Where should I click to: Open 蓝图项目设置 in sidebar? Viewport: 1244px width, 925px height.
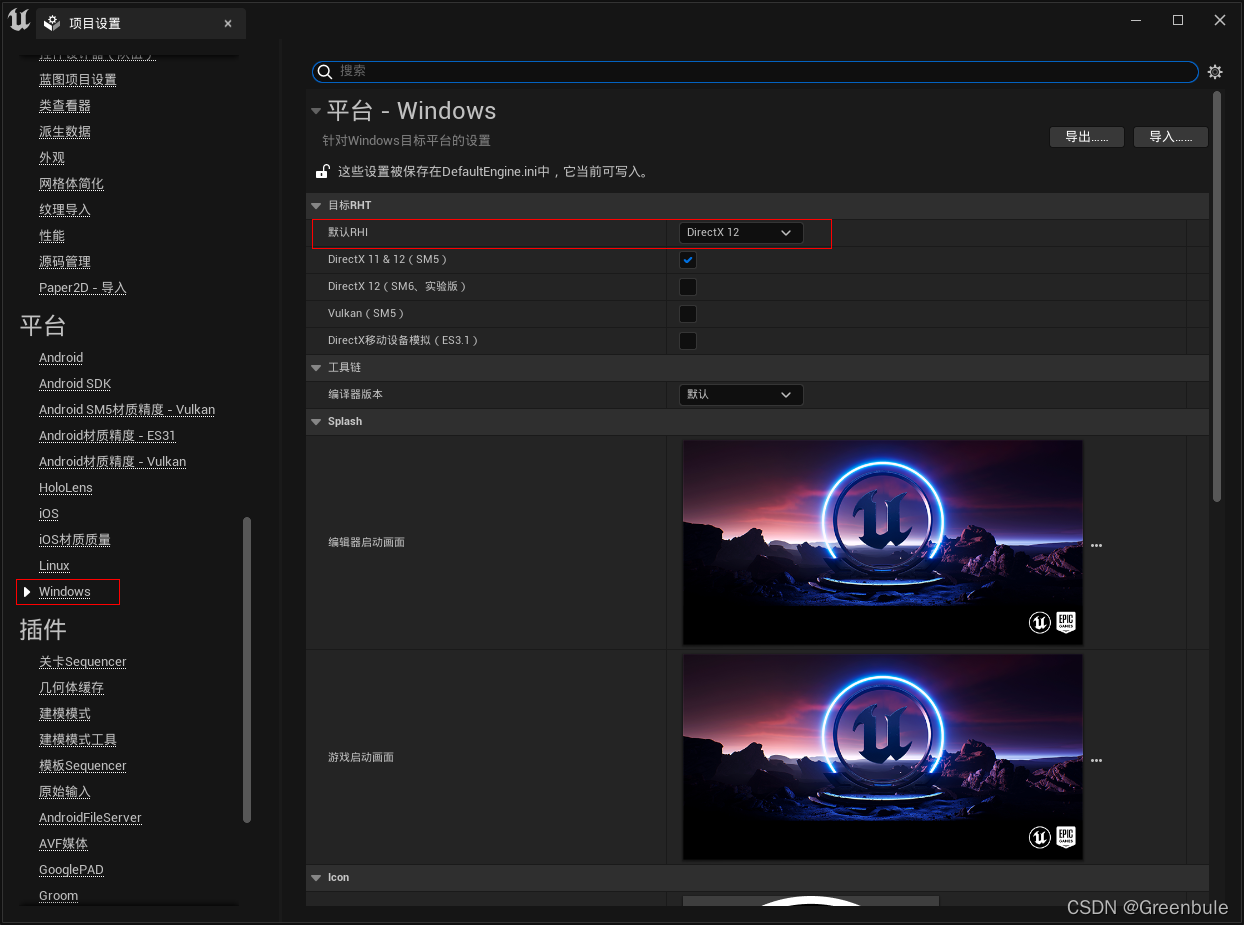(x=78, y=80)
